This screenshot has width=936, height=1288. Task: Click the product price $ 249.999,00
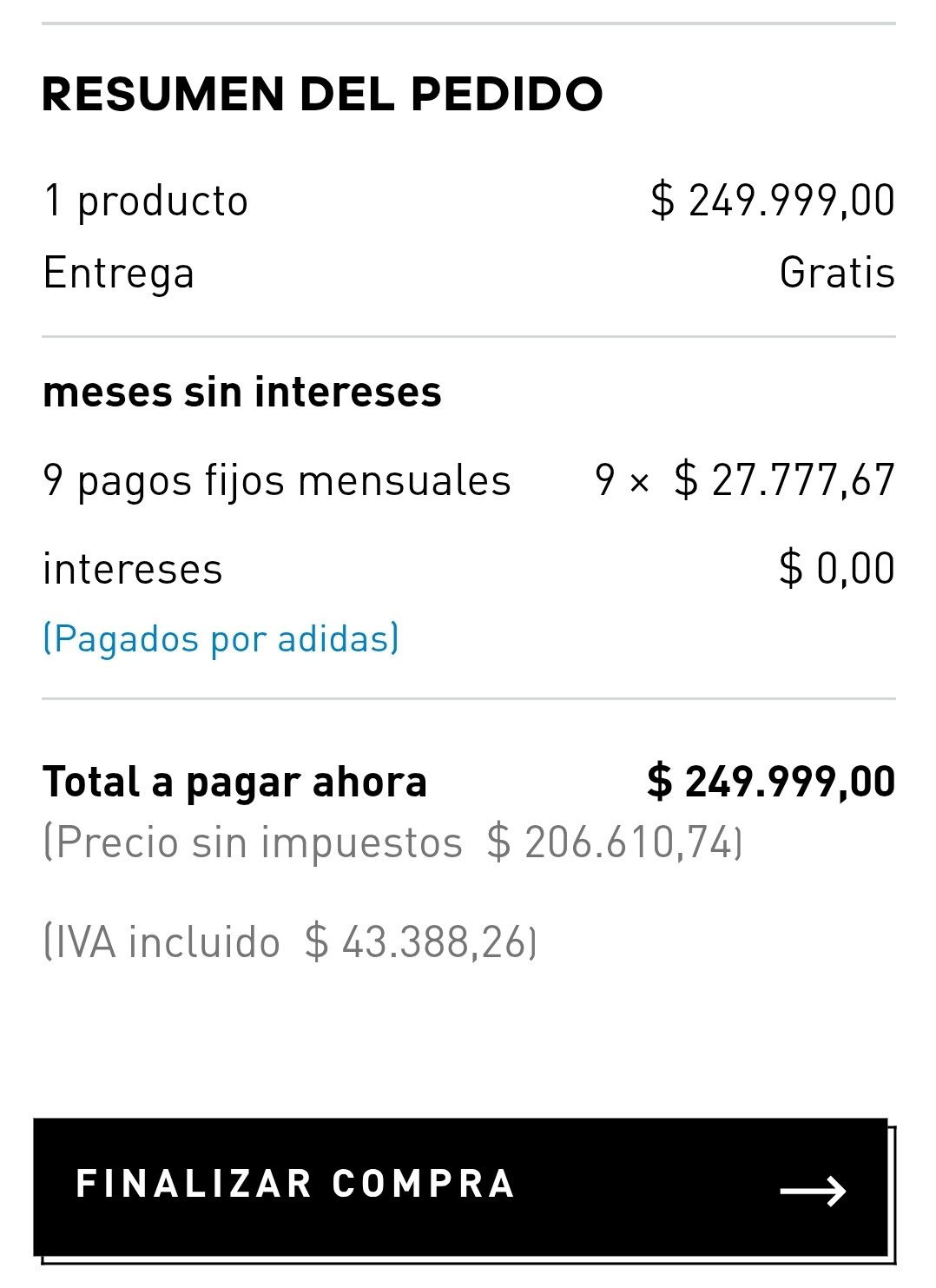773,201
